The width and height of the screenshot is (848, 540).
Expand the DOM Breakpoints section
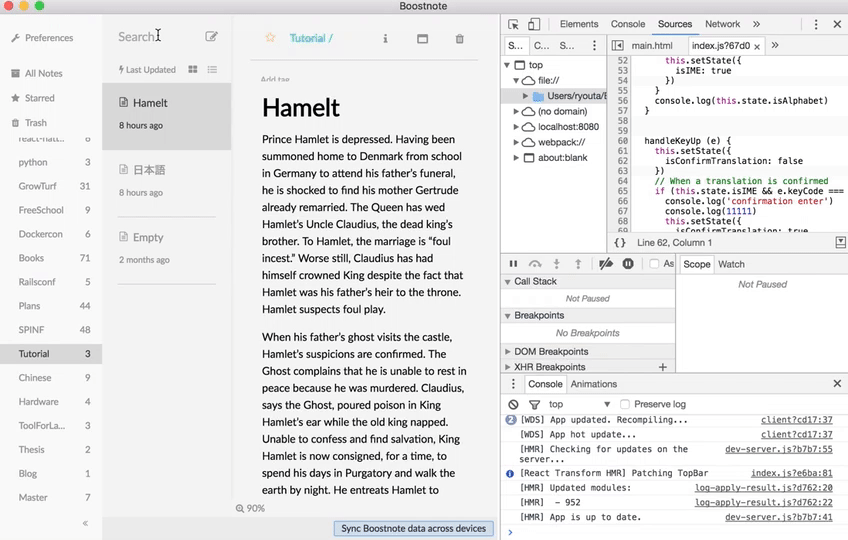507,352
